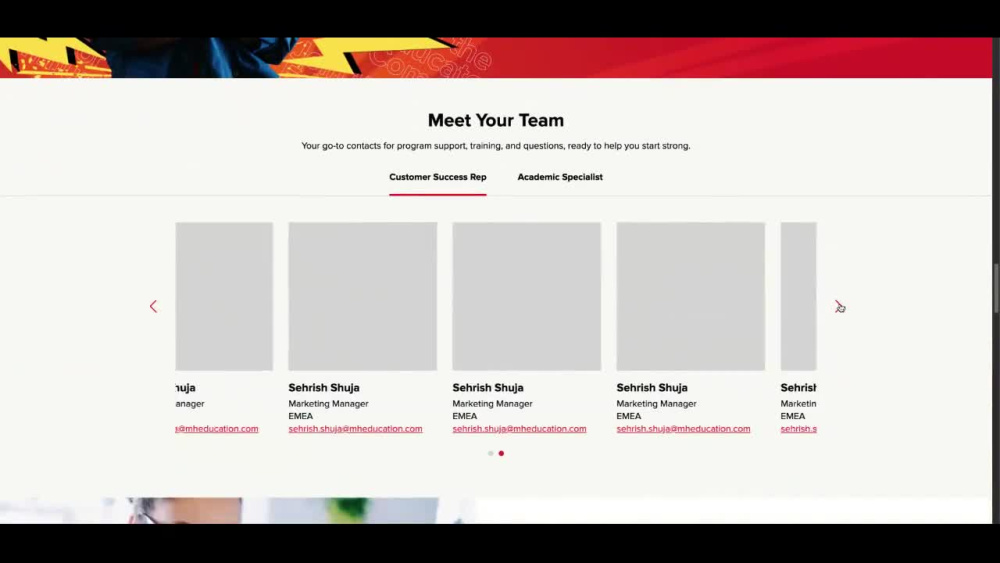
Task: Advance the team carousel with right arrow
Action: pos(838,307)
